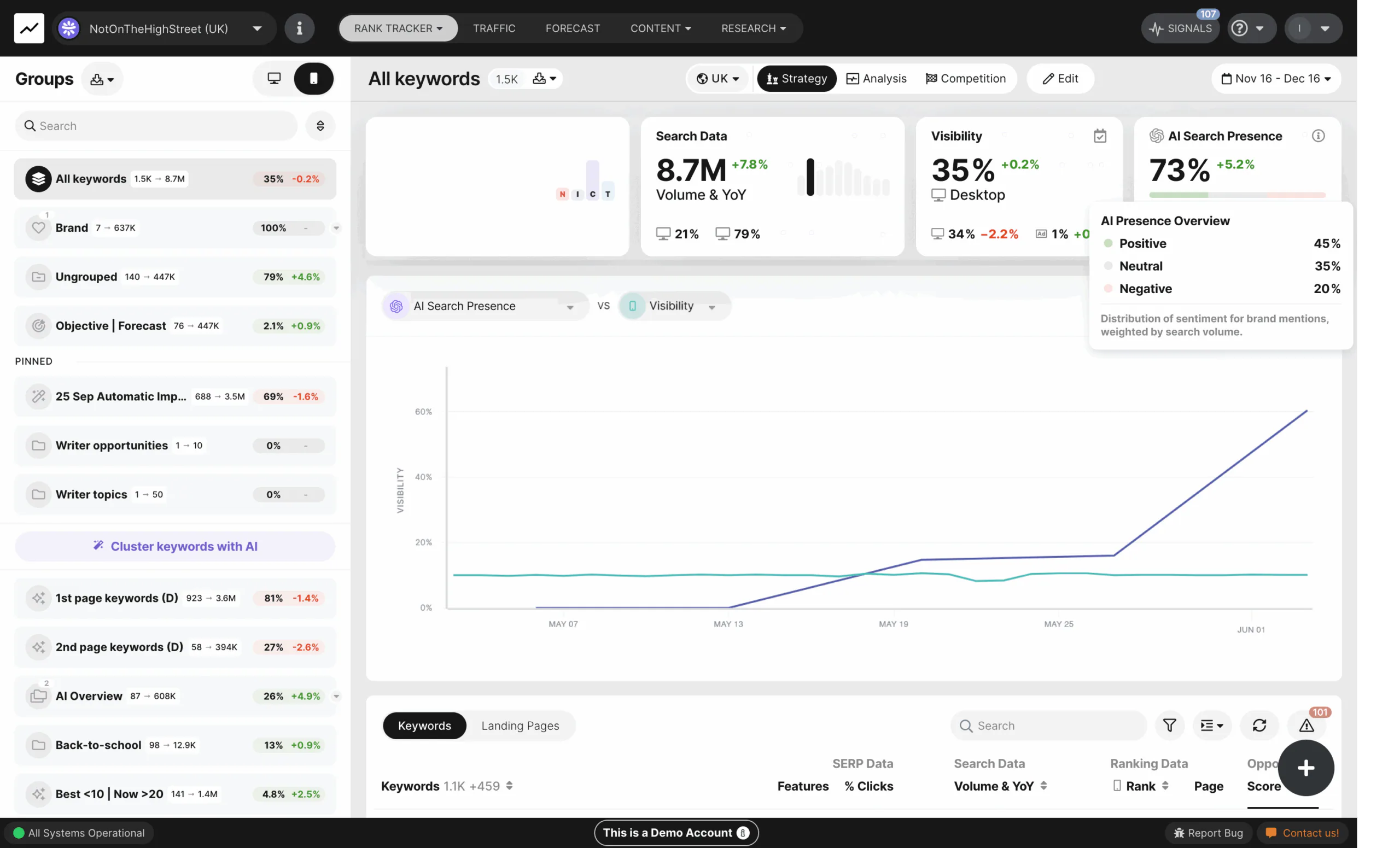Viewport: 1400px width, 848px height.
Task: Open the Nov 16 - Dec 16 date picker
Action: click(x=1276, y=78)
